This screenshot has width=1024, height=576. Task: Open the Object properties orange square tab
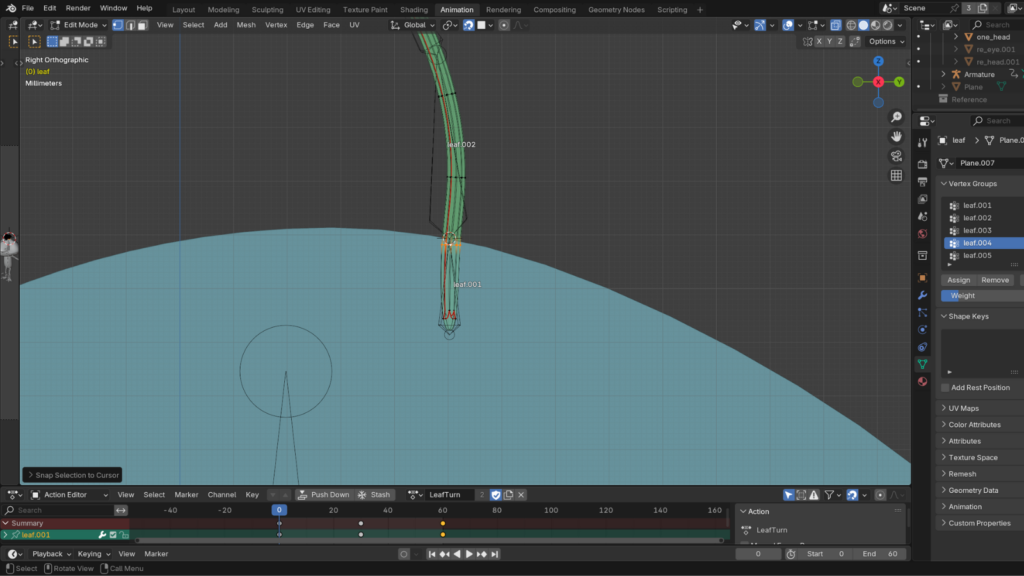point(922,278)
